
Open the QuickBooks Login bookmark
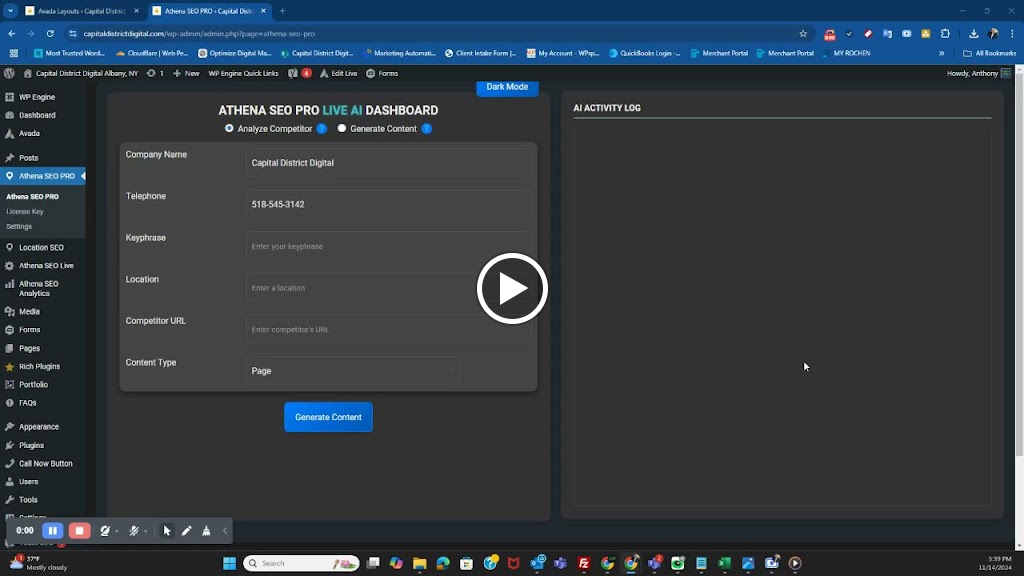point(645,53)
